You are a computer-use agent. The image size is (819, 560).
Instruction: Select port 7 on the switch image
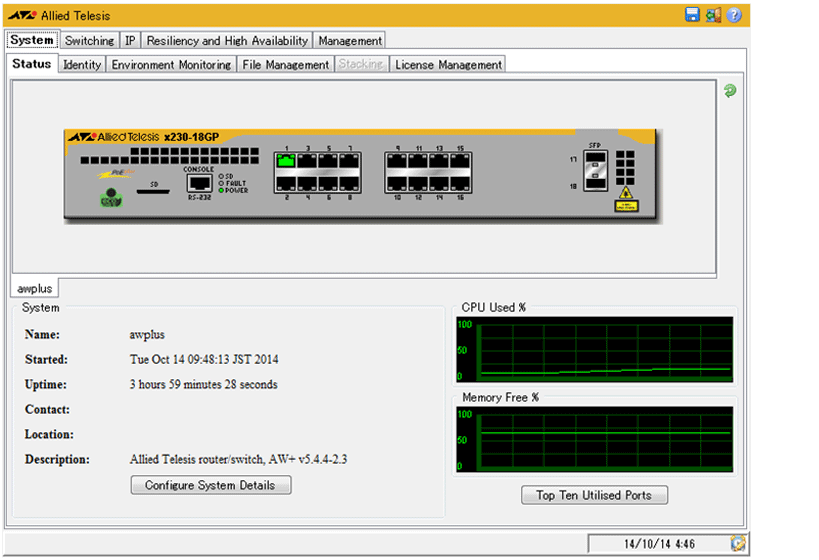tap(349, 160)
